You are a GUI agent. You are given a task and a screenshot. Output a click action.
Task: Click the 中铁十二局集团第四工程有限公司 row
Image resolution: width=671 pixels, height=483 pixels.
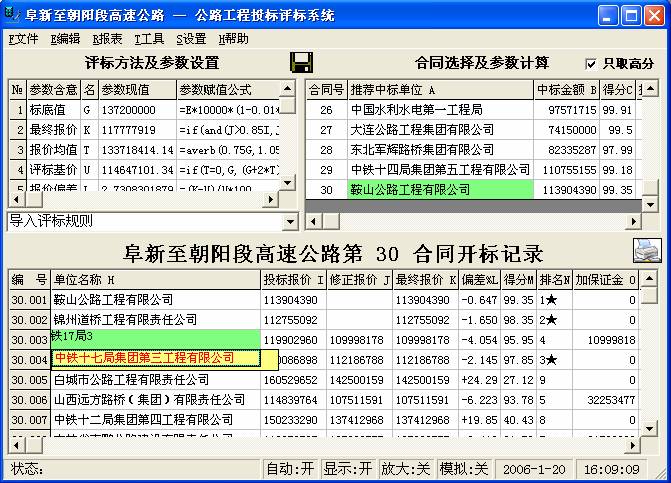coord(324,420)
